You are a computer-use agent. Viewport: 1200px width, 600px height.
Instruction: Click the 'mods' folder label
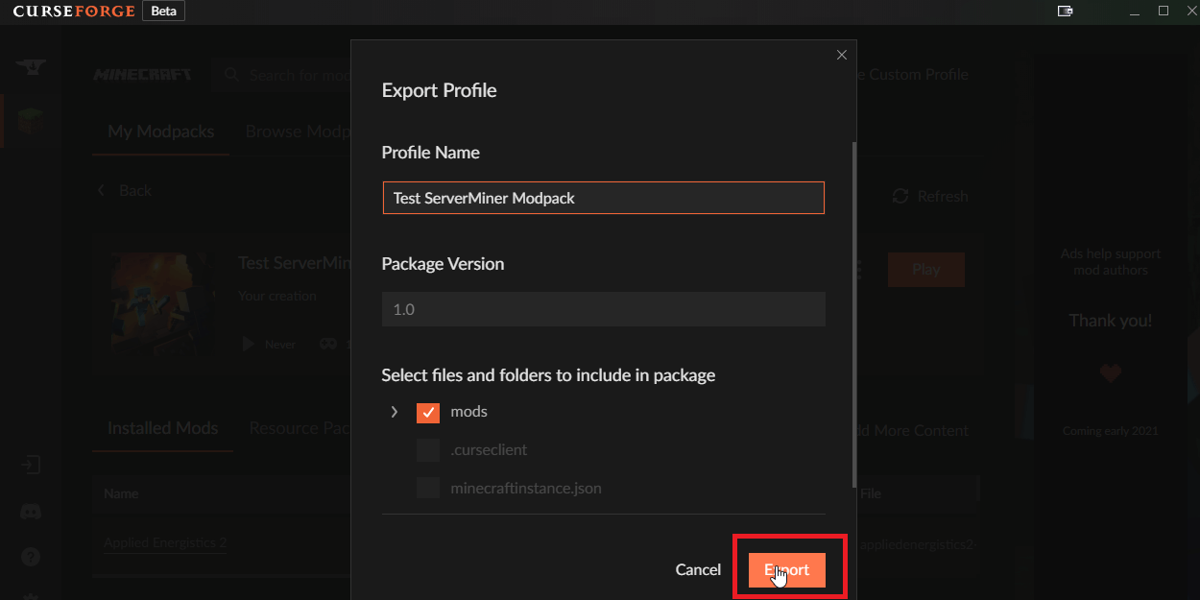pyautogui.click(x=469, y=412)
